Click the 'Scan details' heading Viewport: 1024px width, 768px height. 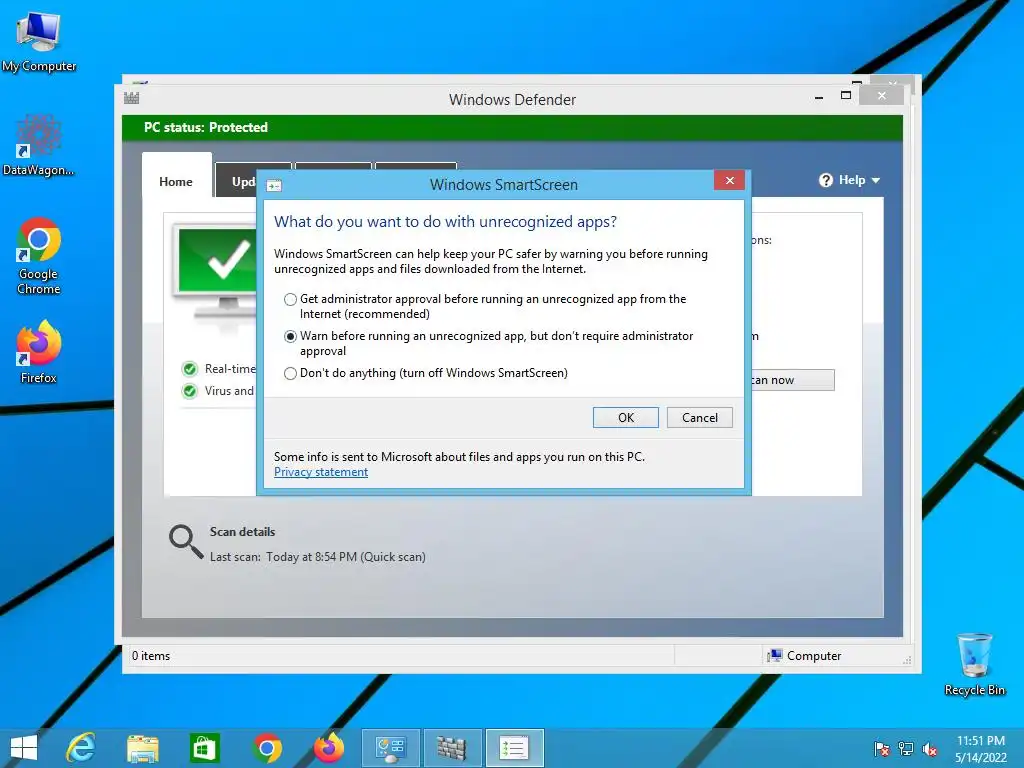242,532
